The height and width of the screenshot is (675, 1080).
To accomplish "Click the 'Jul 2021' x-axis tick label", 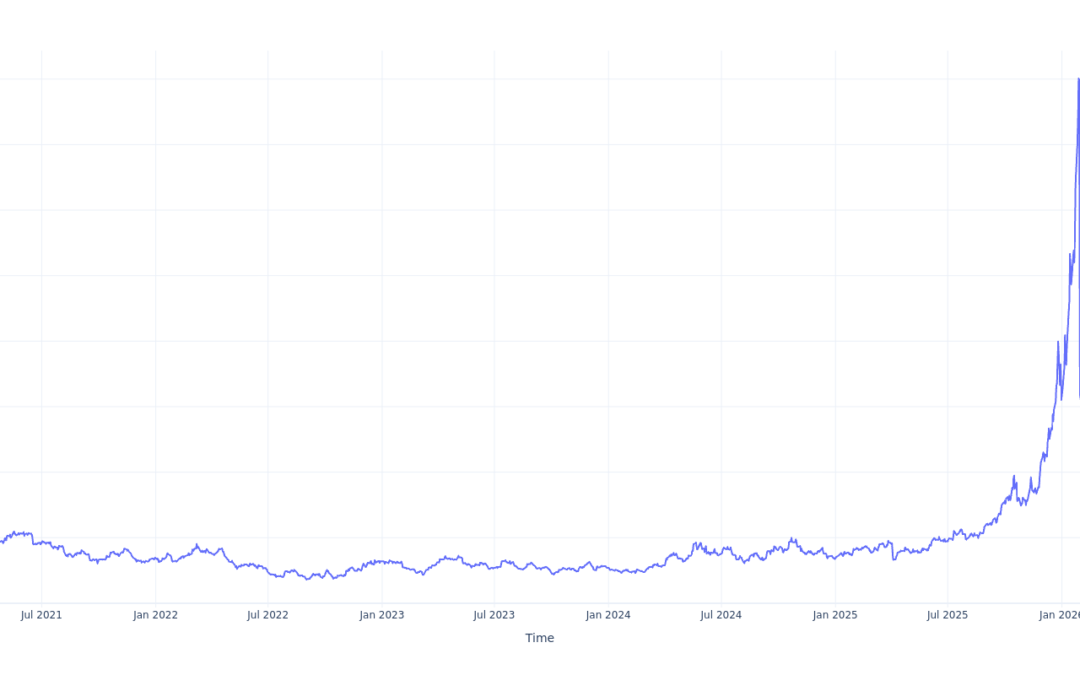I will click(41, 615).
